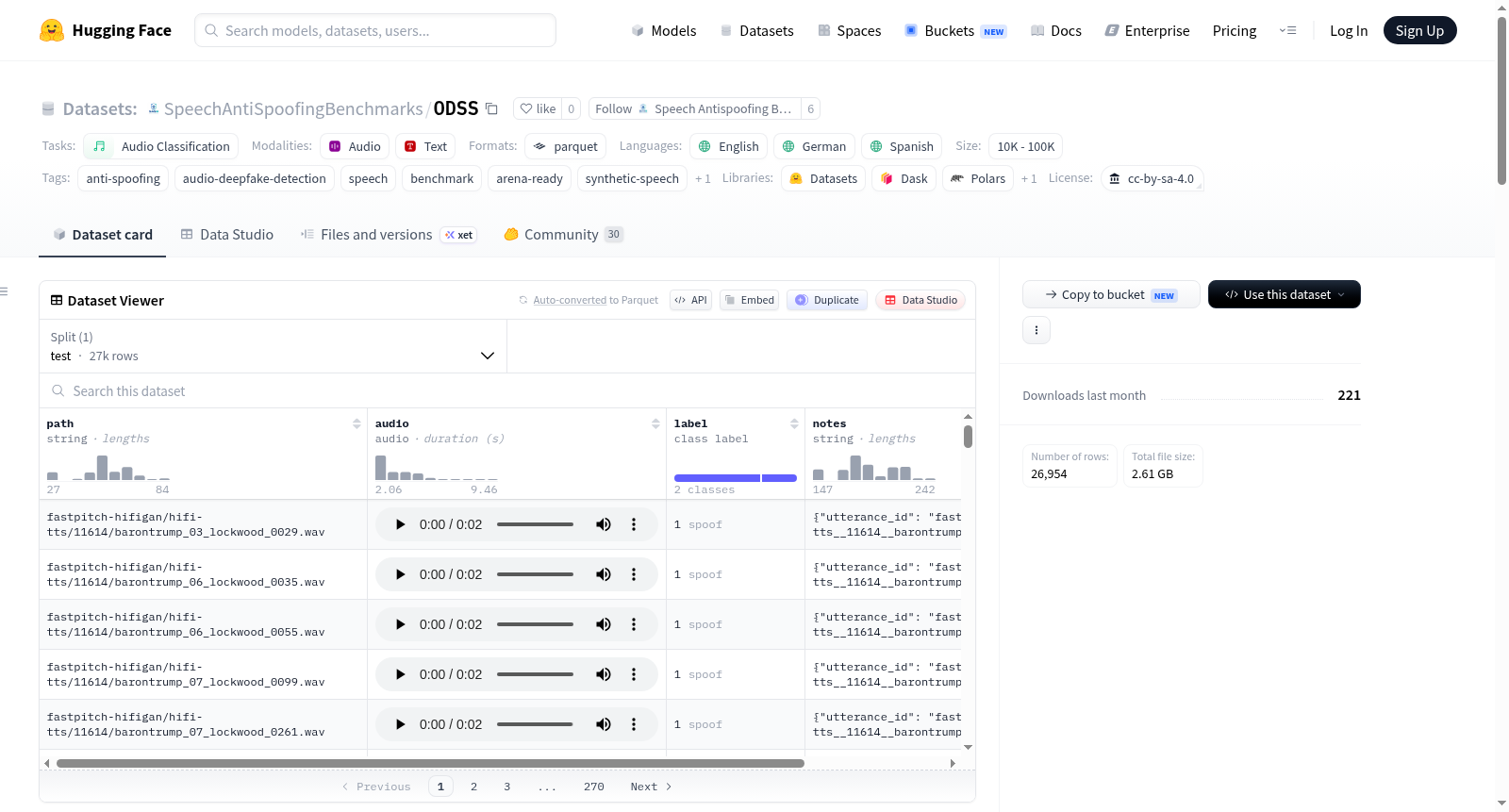1509x812 pixels.
Task: Expand the Use this dataset dropdown
Action: pyautogui.click(x=1285, y=294)
